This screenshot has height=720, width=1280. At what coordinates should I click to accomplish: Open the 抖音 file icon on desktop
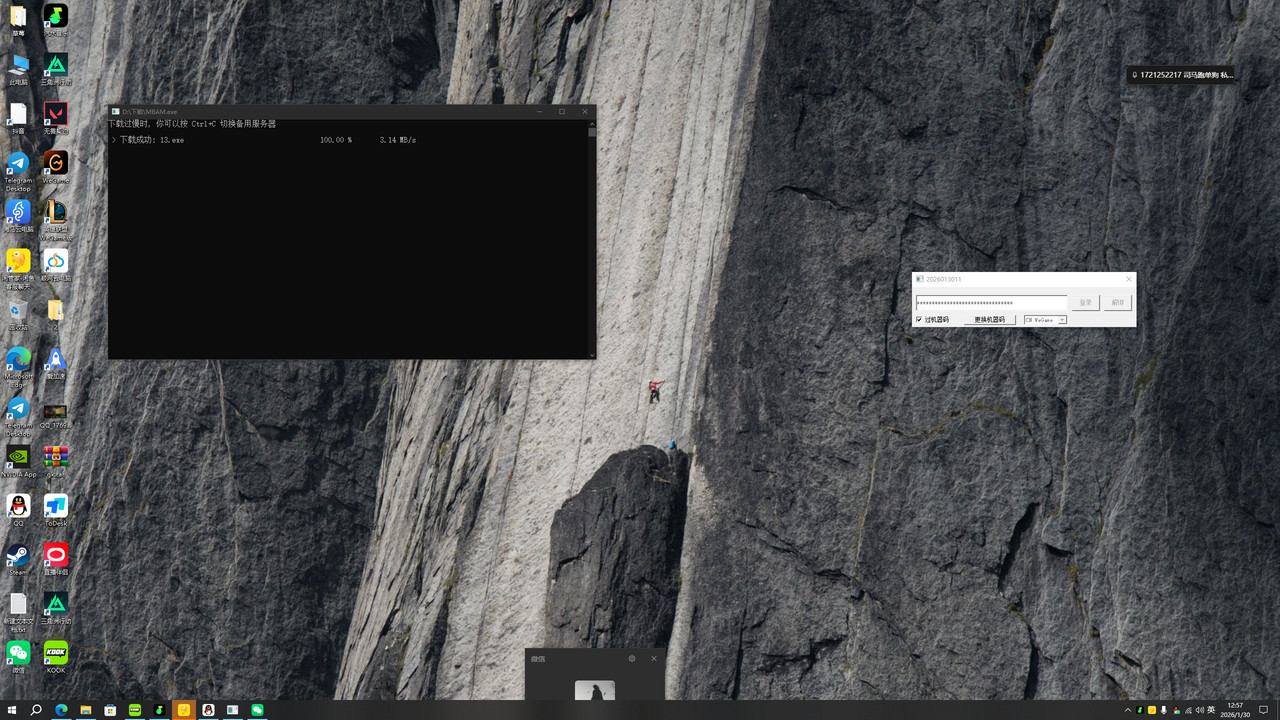[18, 118]
